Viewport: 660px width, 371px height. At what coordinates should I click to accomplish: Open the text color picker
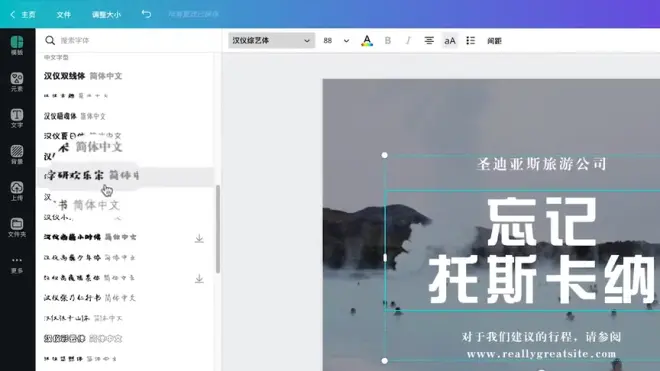pos(367,41)
